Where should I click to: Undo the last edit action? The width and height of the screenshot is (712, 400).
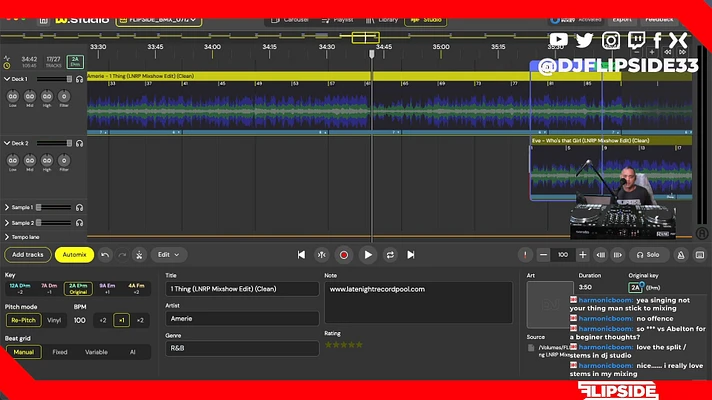(x=105, y=255)
